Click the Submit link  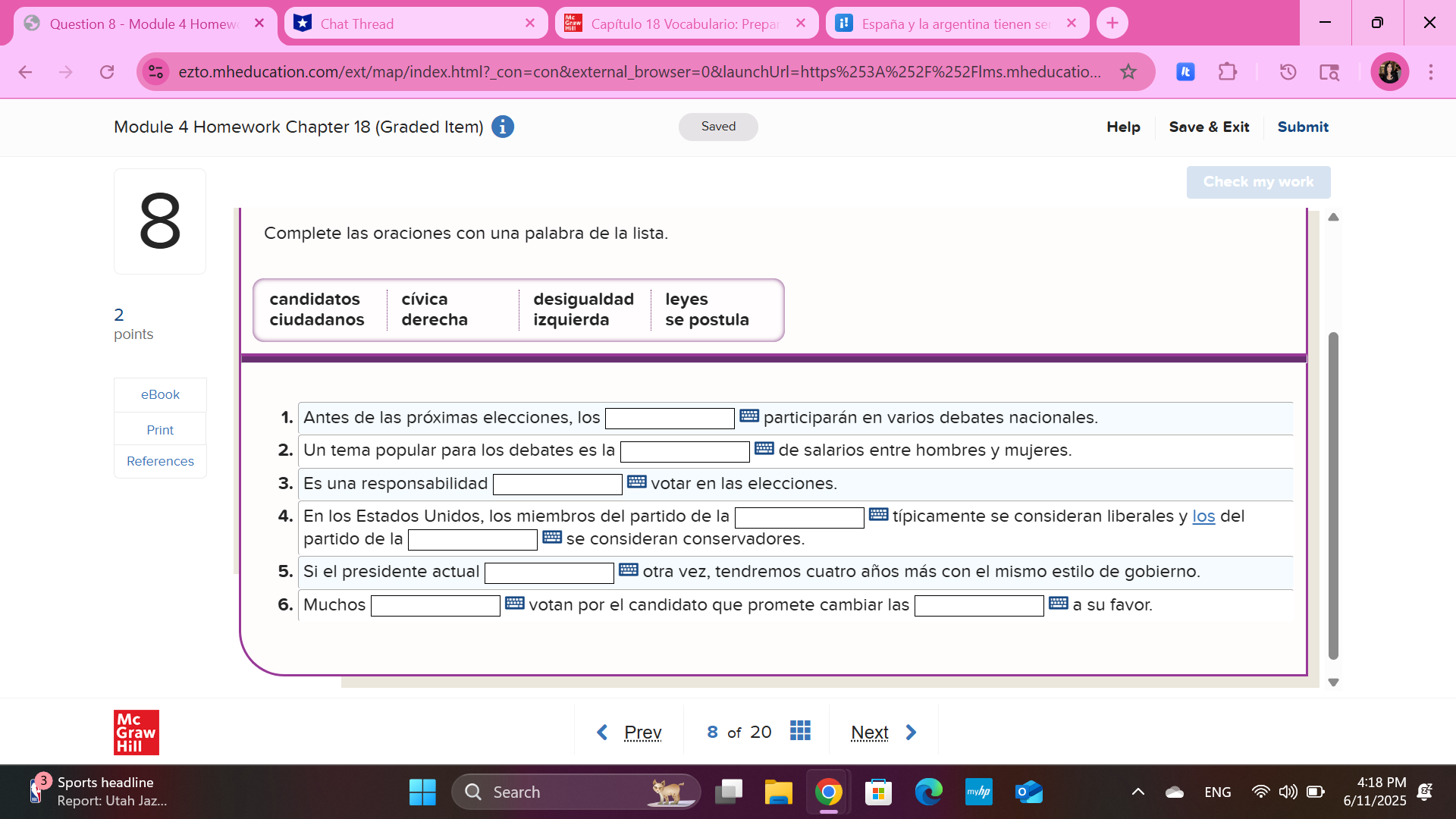click(1302, 127)
